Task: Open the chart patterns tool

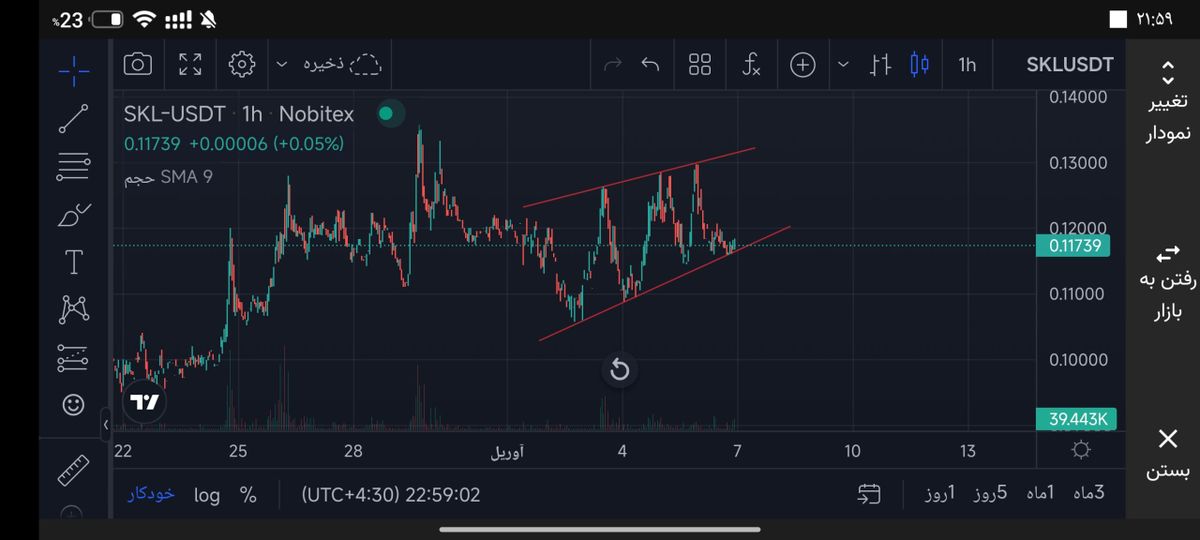Action: (73, 309)
